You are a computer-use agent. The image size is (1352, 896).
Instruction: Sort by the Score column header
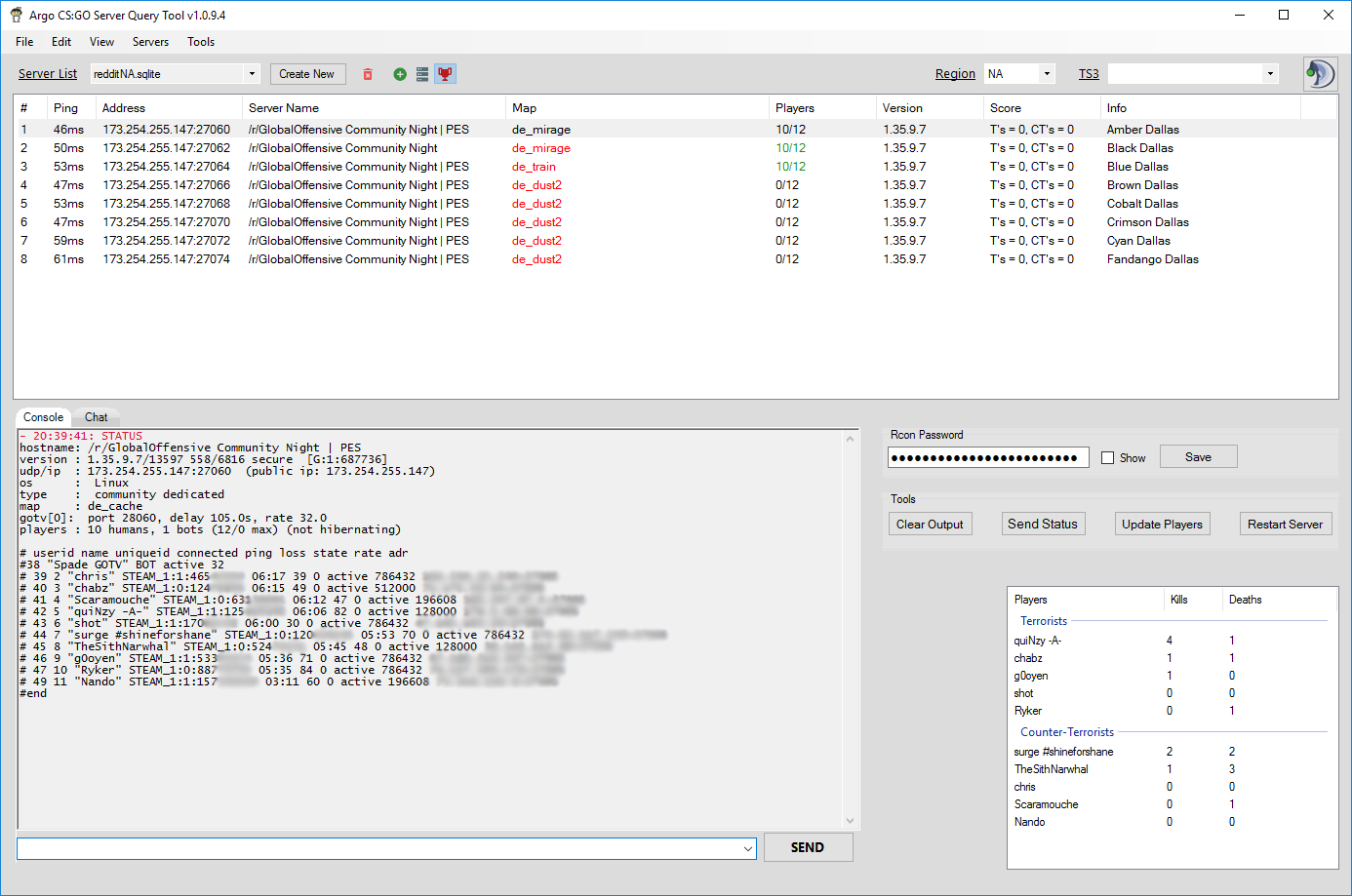pos(1042,108)
